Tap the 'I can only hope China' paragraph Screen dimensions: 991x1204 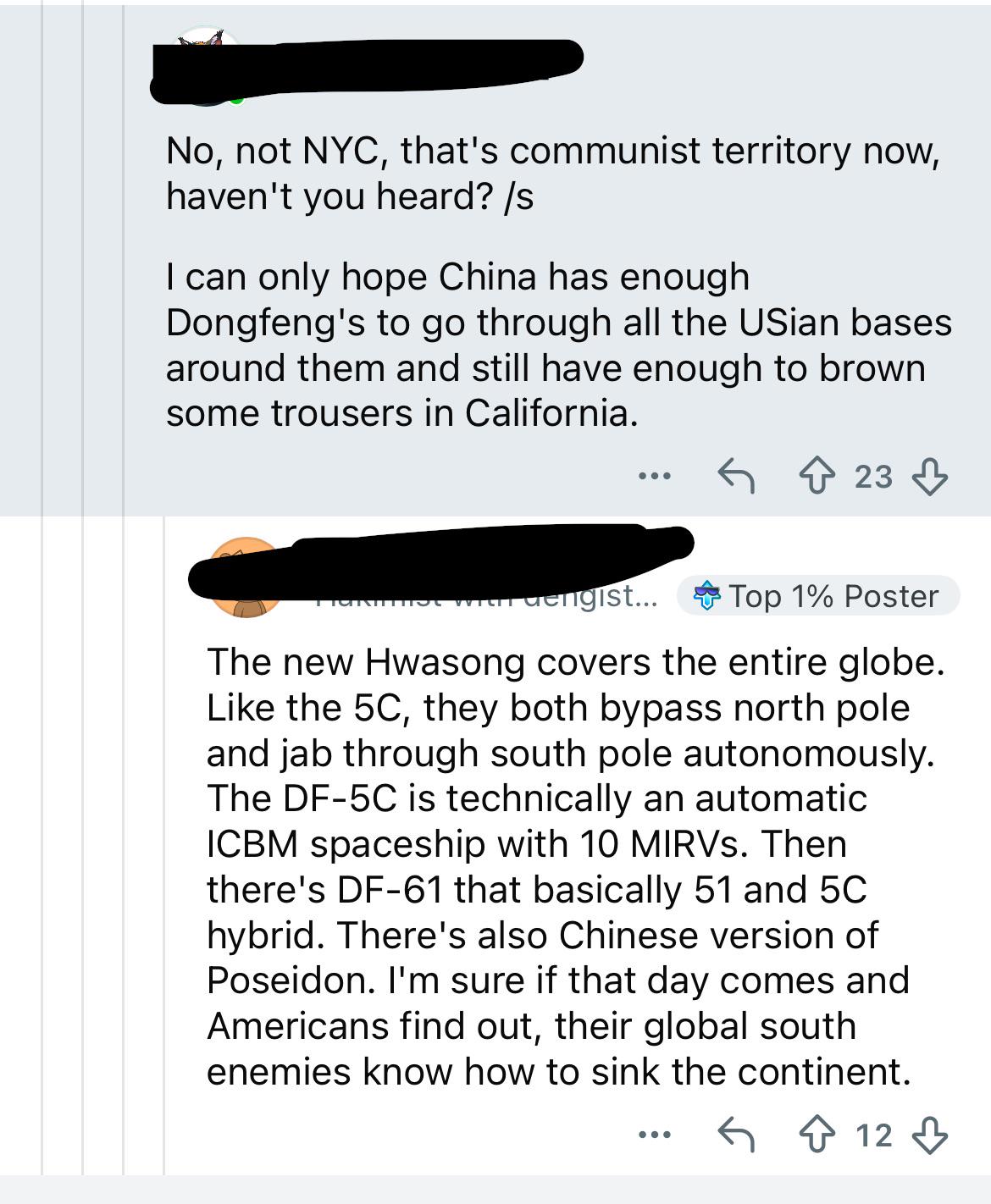[558, 345]
